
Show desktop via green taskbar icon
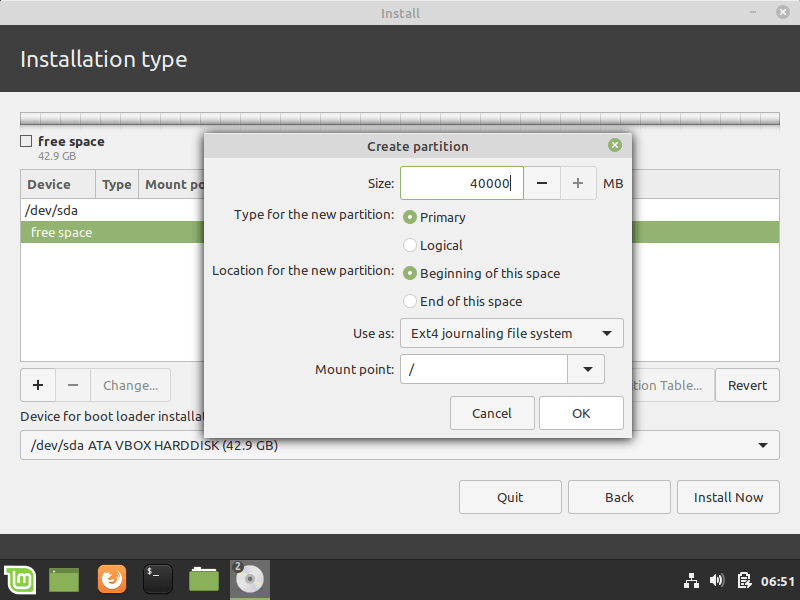[64, 580]
